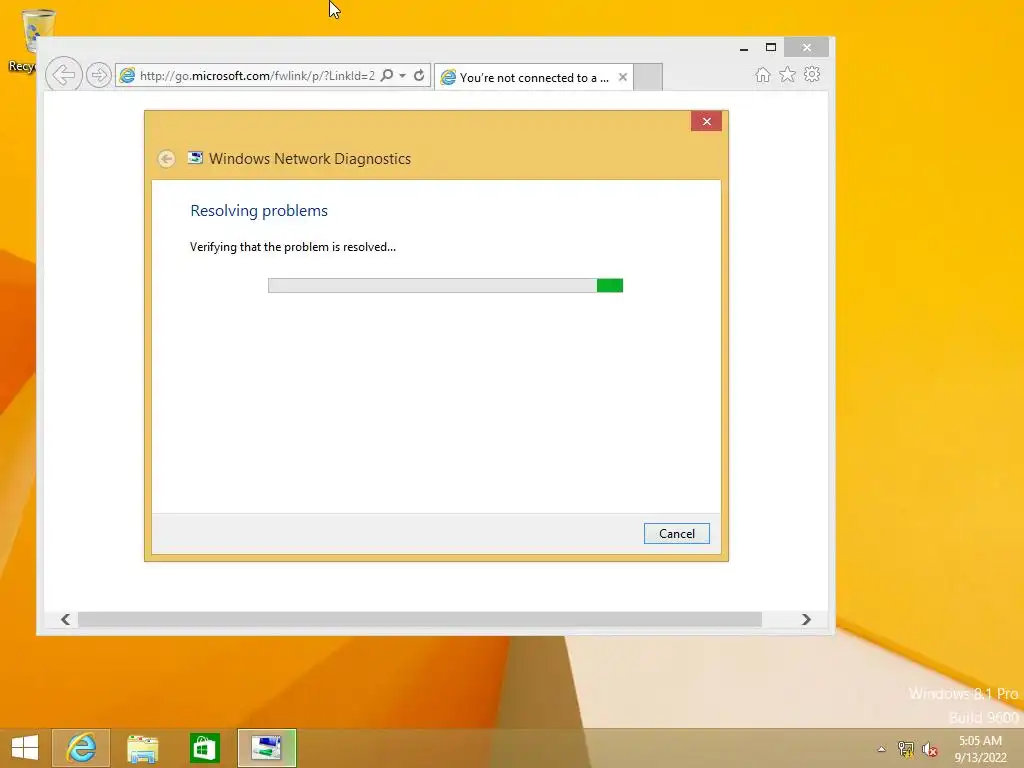Open a new blank tab
Viewport: 1024px width, 768px height.
[x=648, y=77]
